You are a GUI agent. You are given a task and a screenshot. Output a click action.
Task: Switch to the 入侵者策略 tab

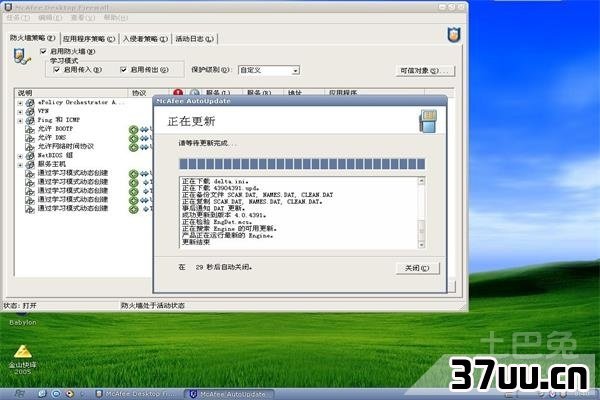[x=145, y=39]
